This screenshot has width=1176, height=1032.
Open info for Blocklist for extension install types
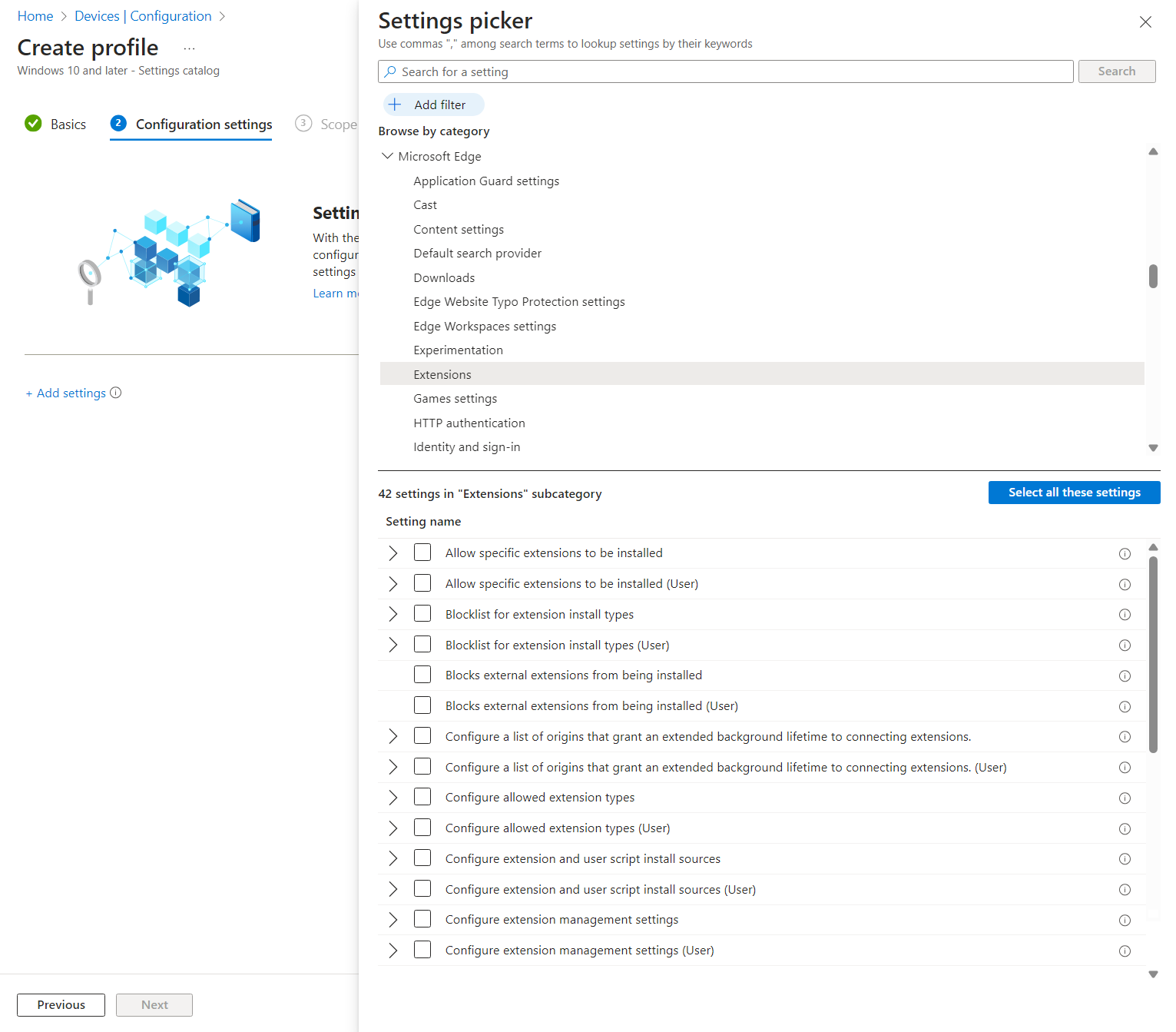click(x=1125, y=614)
